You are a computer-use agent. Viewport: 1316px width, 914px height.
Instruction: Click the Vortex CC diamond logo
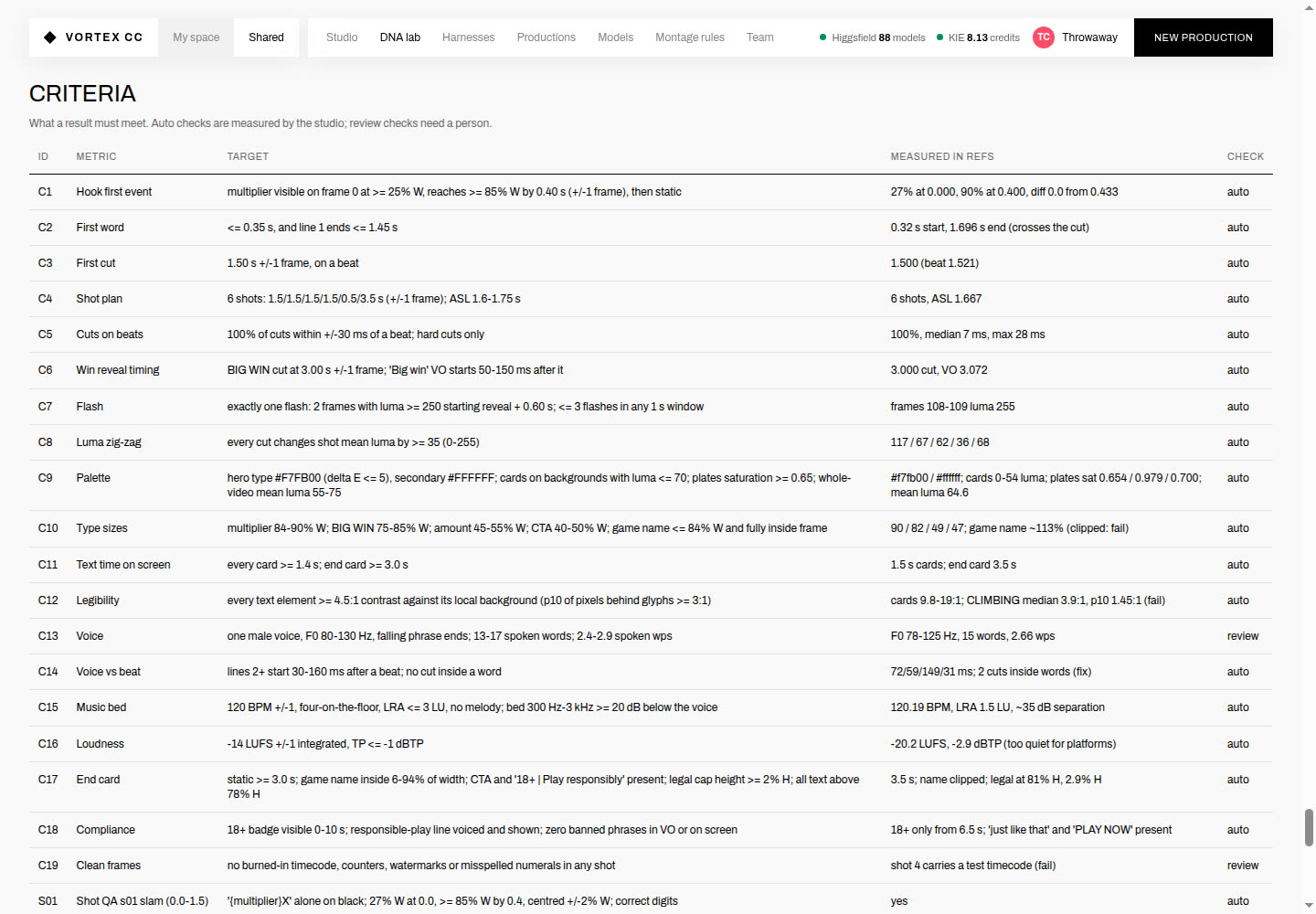[x=50, y=37]
